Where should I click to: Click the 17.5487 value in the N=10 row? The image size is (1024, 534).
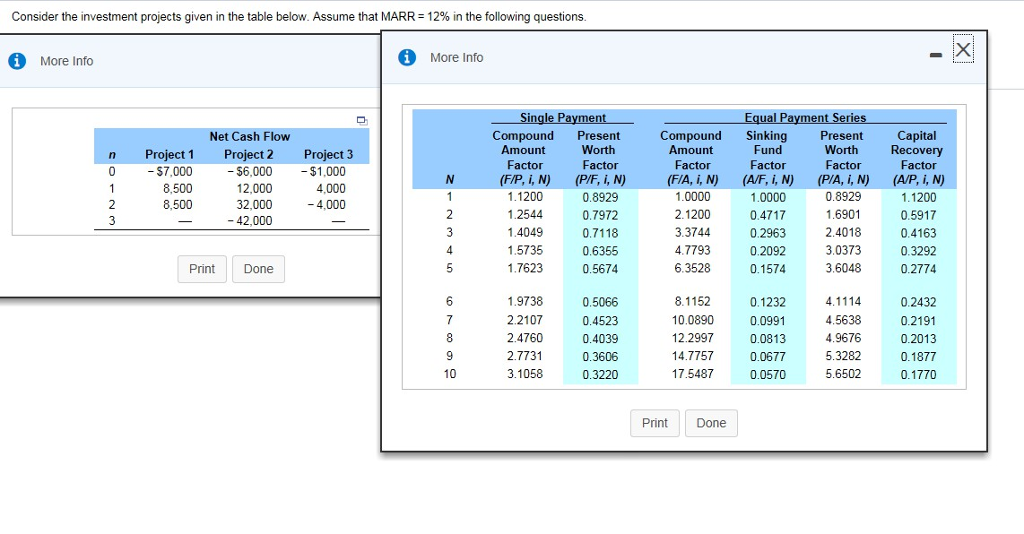coord(693,374)
